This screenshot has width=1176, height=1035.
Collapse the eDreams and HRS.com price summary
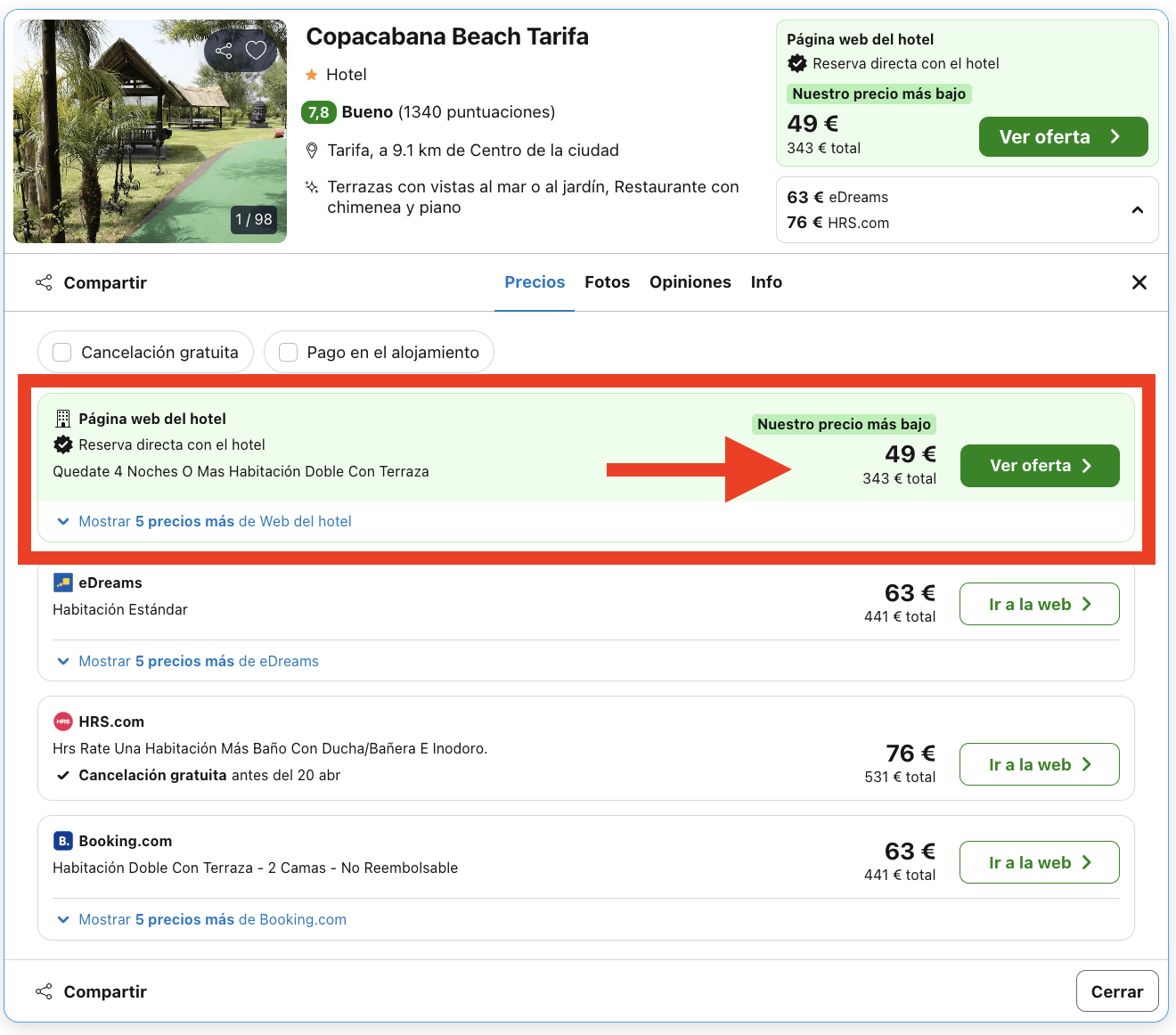1138,210
